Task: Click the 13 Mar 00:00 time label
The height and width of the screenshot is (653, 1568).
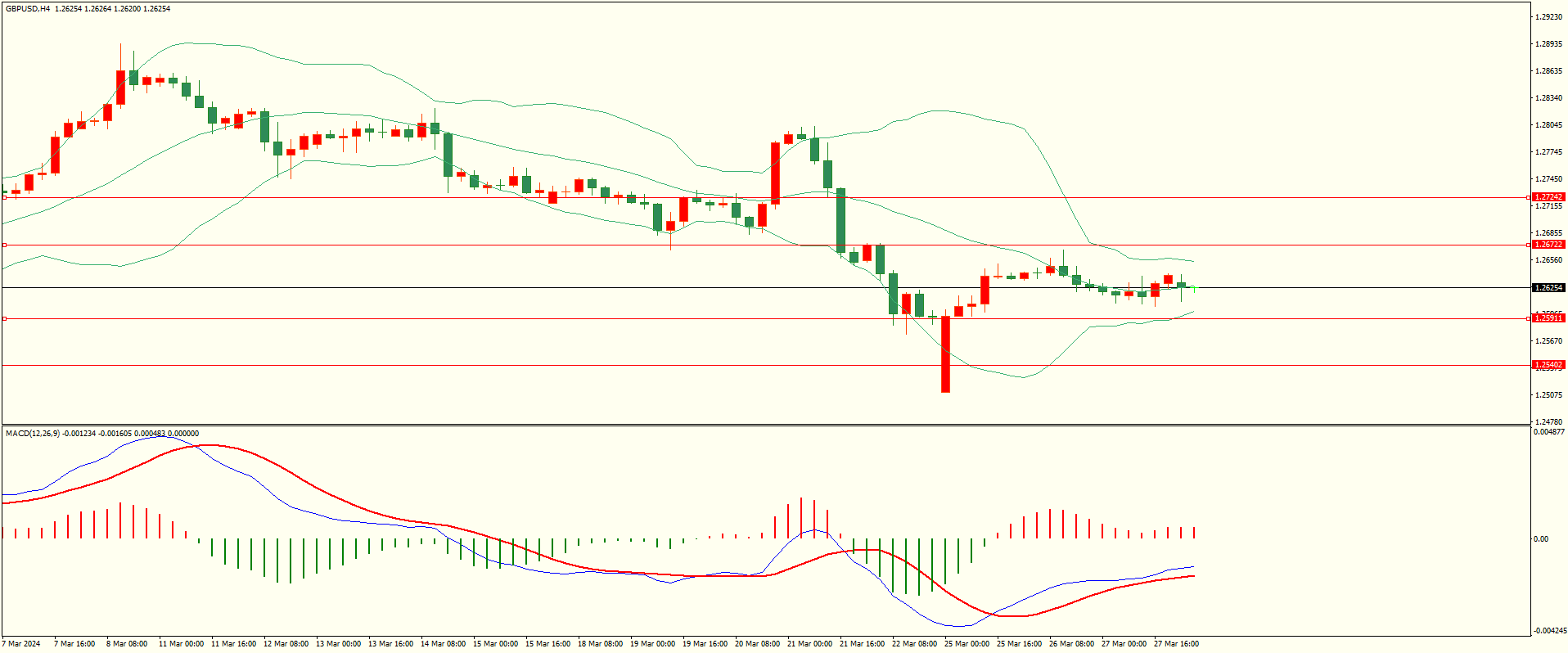Action: tap(338, 644)
